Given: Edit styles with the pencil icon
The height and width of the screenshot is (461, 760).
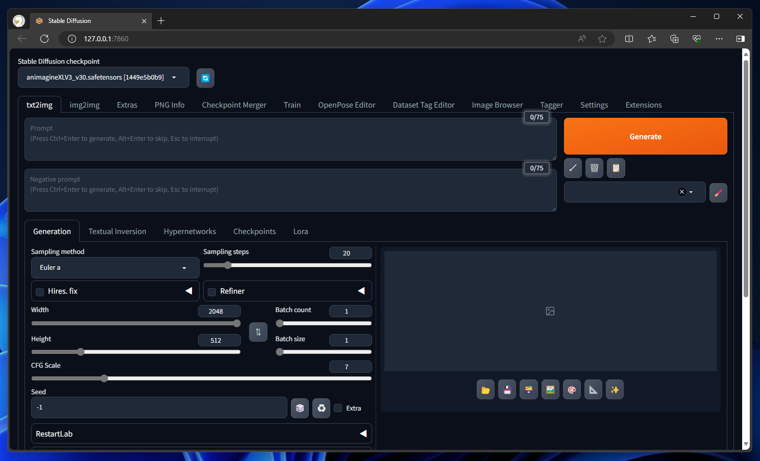Looking at the screenshot, I should (718, 192).
